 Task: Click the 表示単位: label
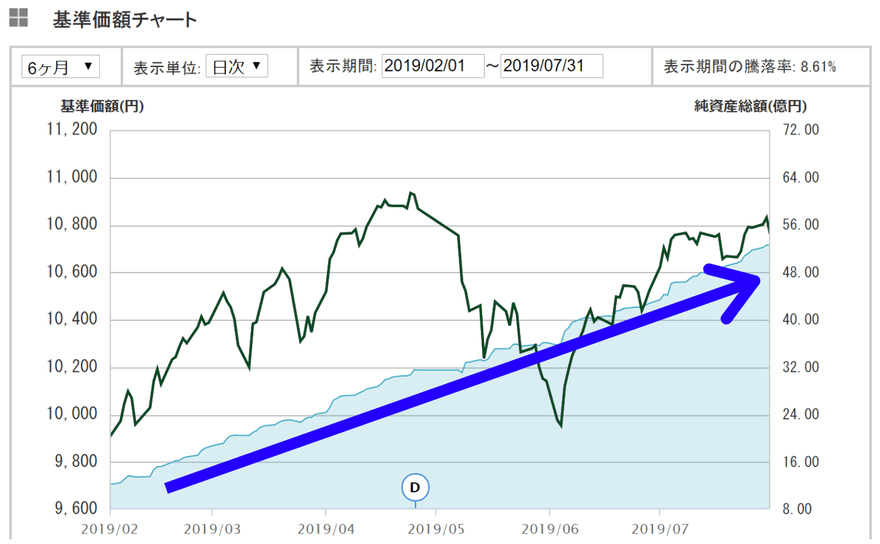point(167,68)
